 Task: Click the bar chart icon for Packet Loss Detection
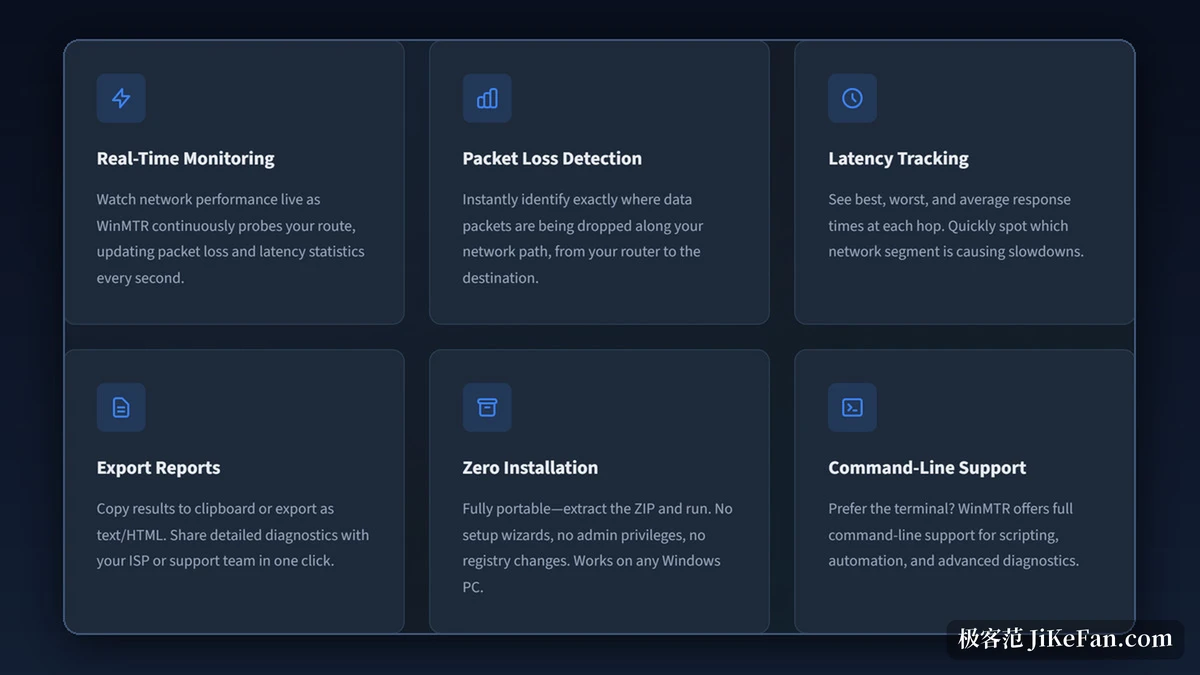[487, 98]
